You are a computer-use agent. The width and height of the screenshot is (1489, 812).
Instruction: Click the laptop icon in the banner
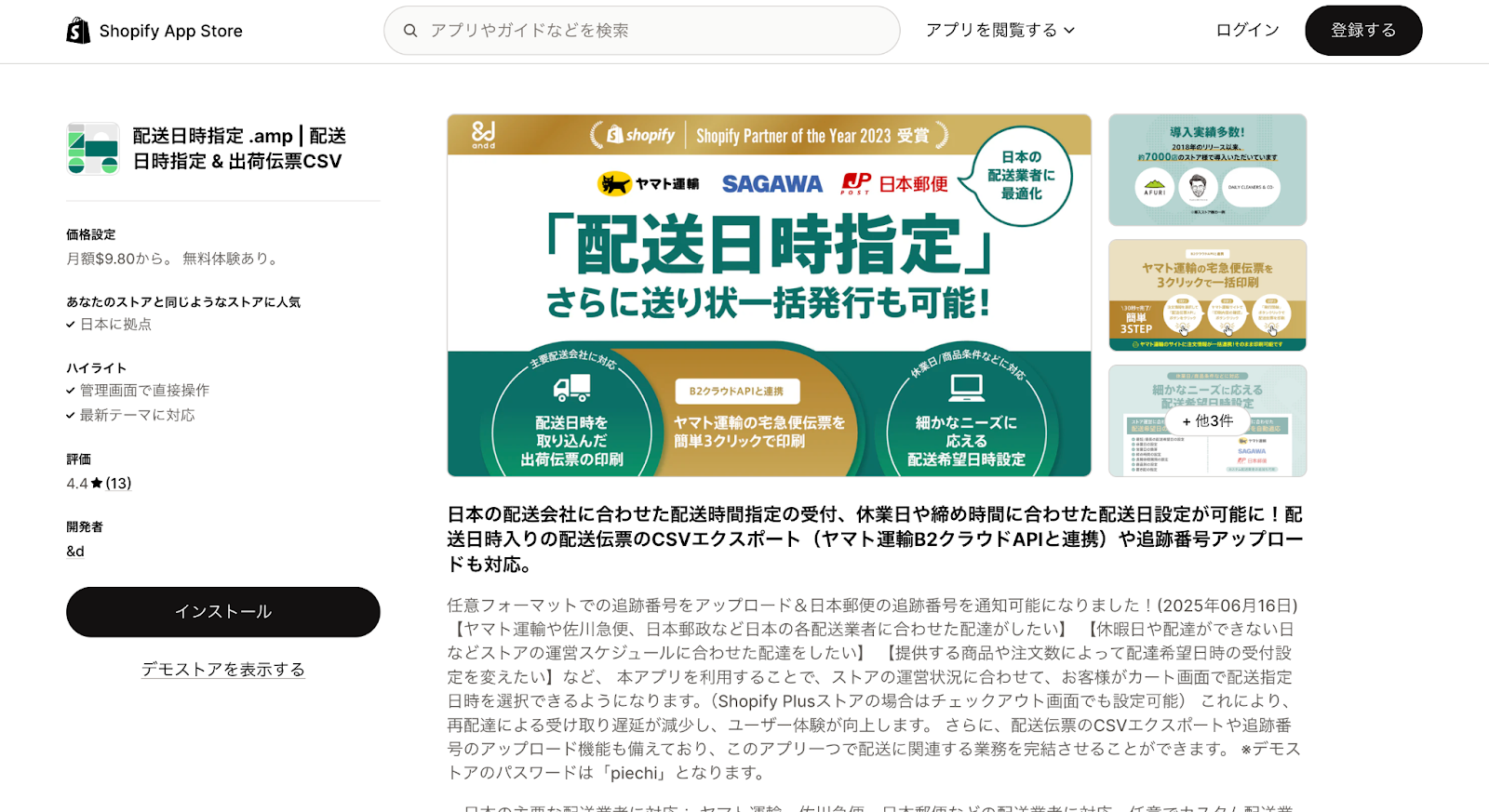coord(966,387)
